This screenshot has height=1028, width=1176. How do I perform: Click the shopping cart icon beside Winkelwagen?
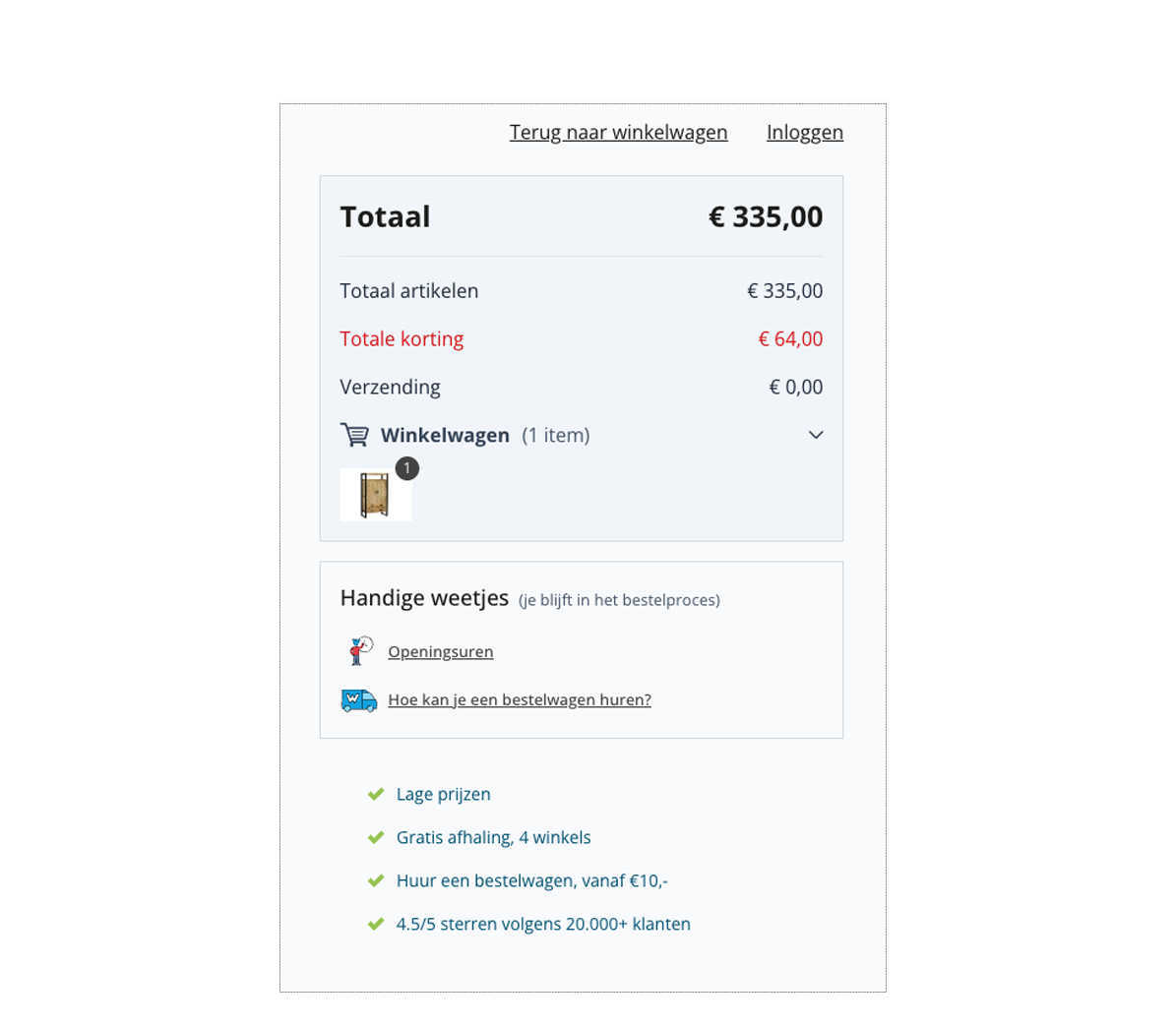[354, 435]
